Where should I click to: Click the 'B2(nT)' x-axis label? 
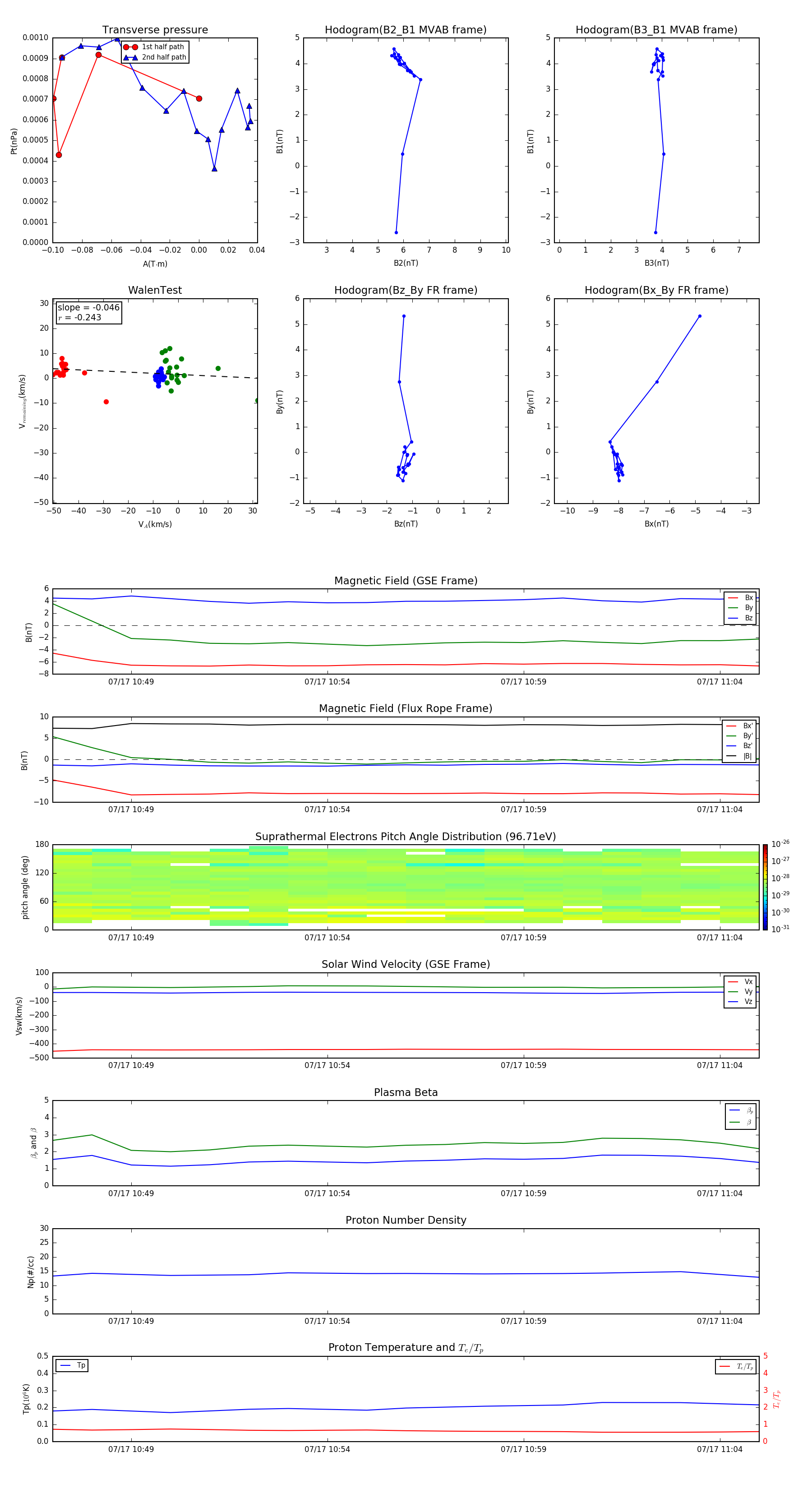[406, 263]
